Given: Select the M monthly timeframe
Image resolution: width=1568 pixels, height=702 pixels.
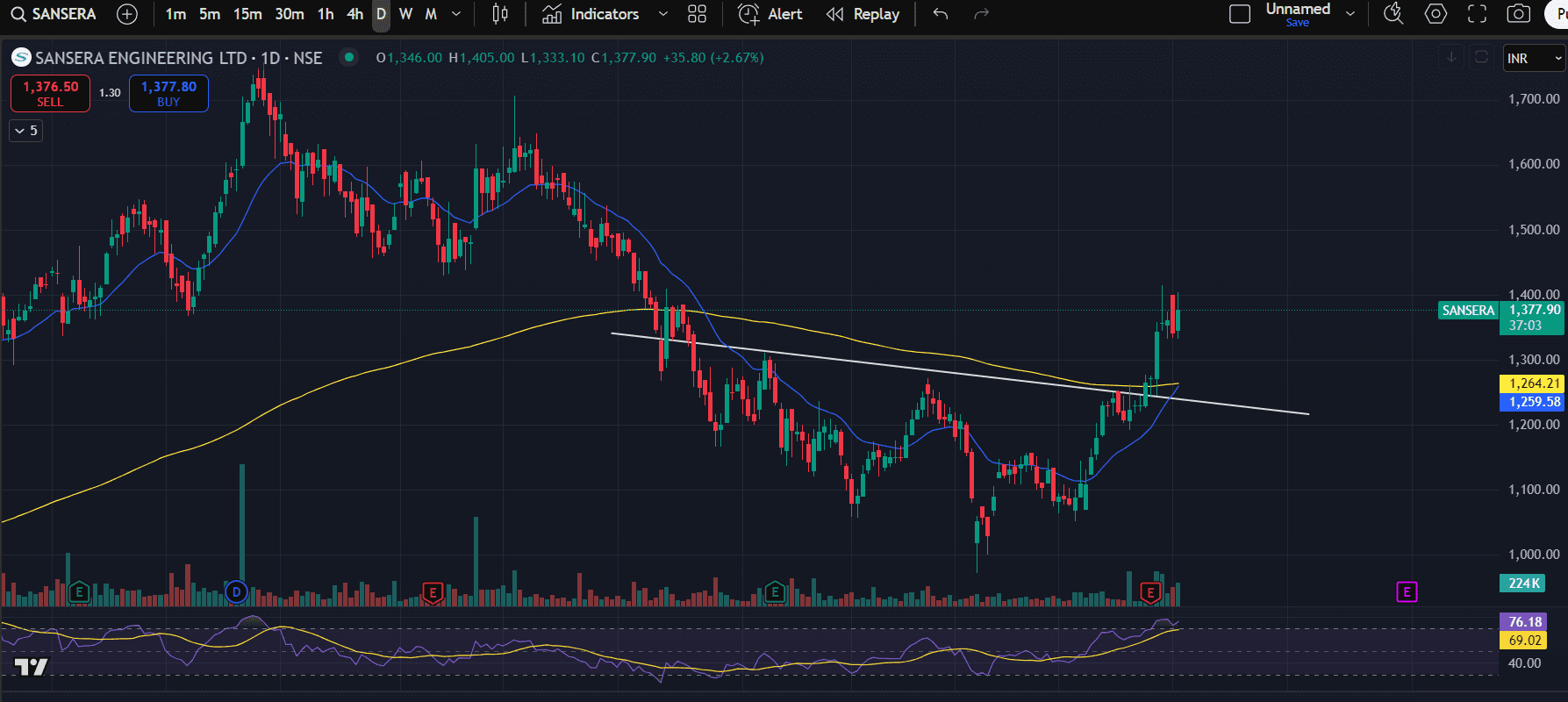Looking at the screenshot, I should pyautogui.click(x=431, y=14).
